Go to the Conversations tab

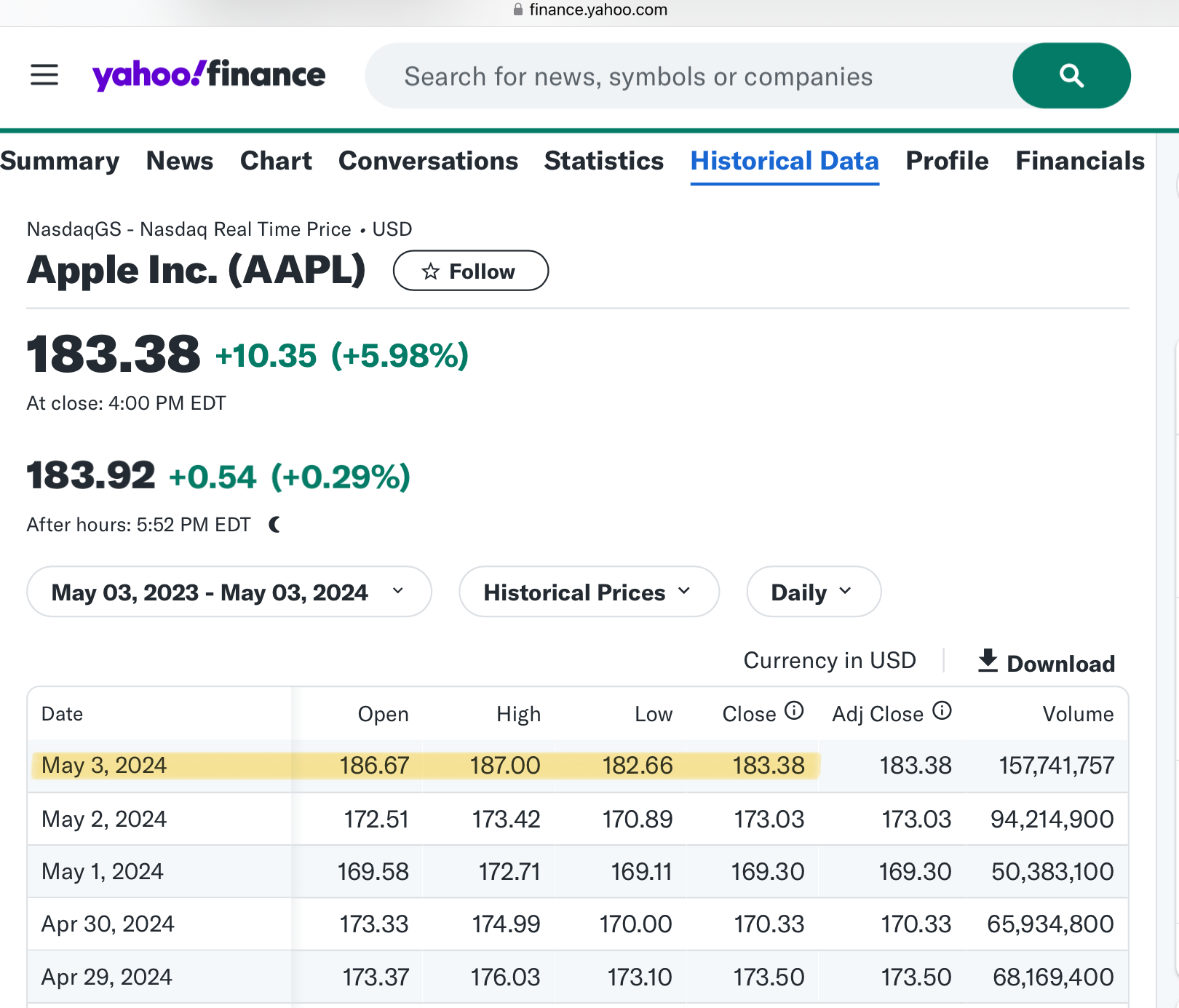pyautogui.click(x=428, y=161)
